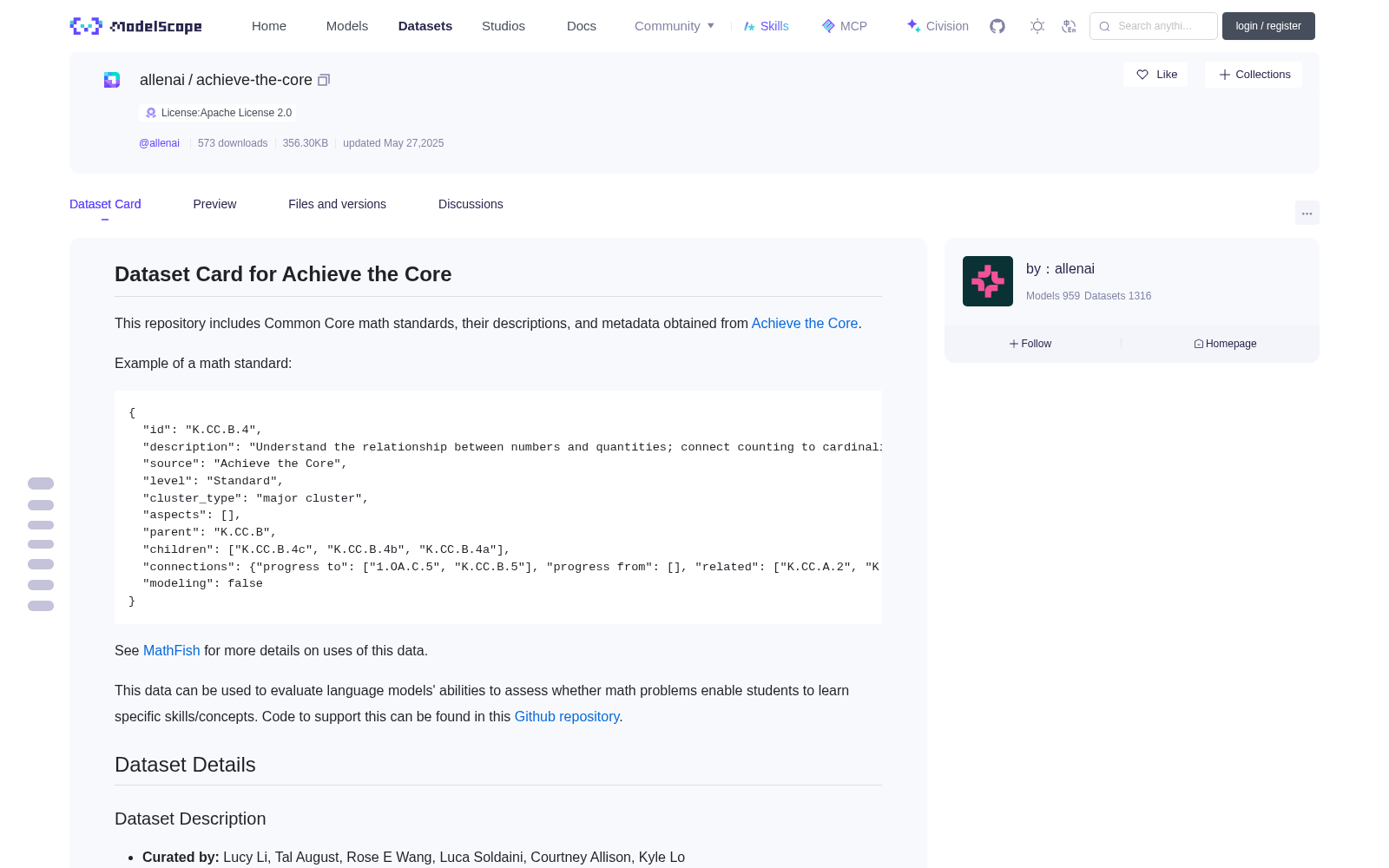The width and height of the screenshot is (1389, 868).
Task: Open the GitHub icon link
Action: tap(997, 26)
